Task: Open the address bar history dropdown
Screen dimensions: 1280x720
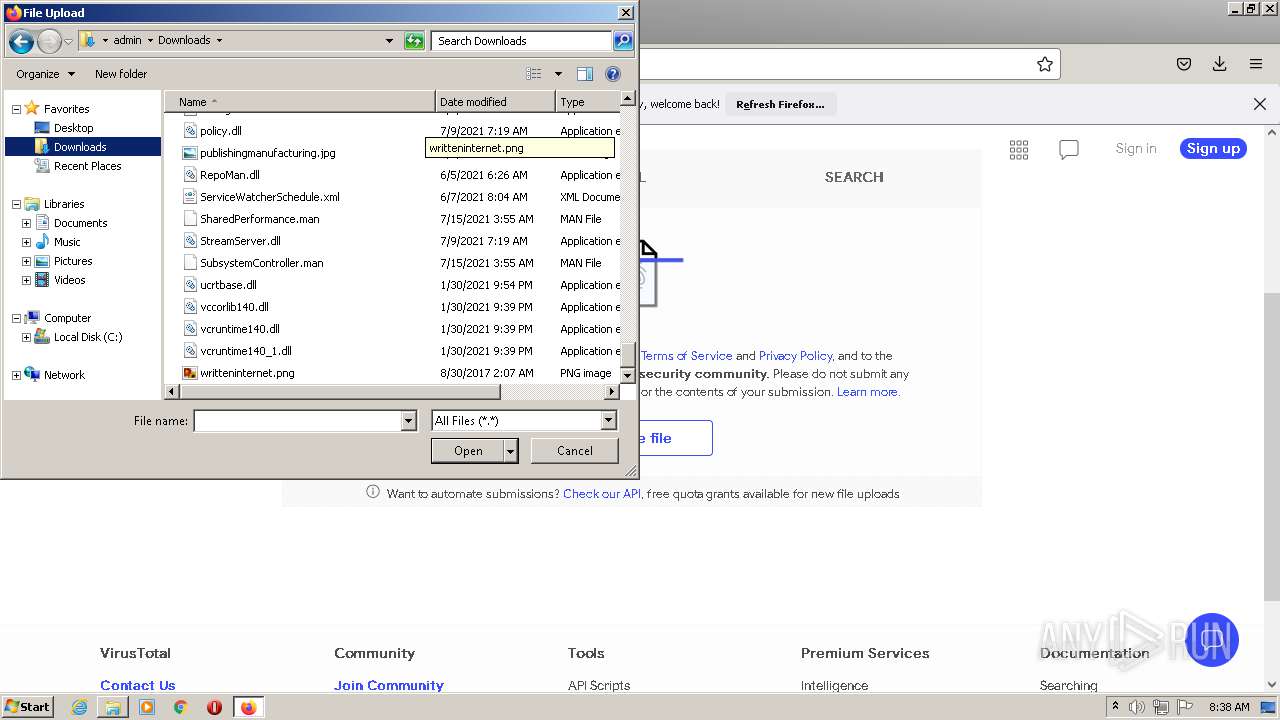Action: [389, 41]
